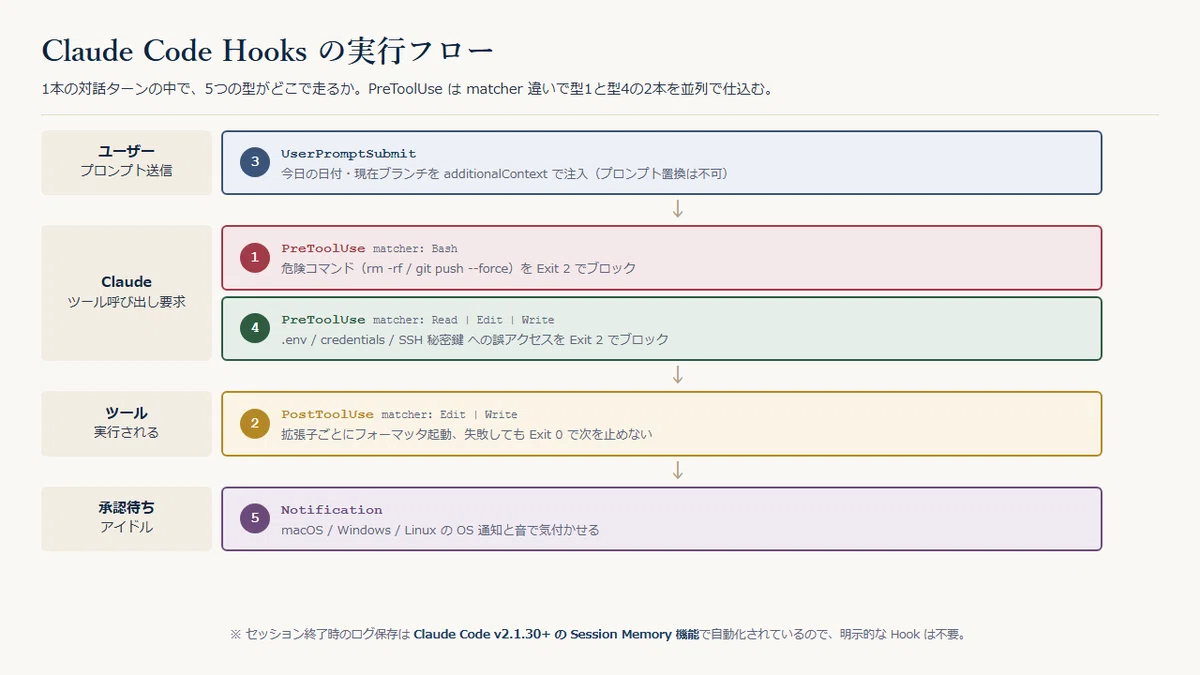Click the "UserPromptSubmit" hook name
Viewport: 1200px width, 675px height.
coord(348,154)
